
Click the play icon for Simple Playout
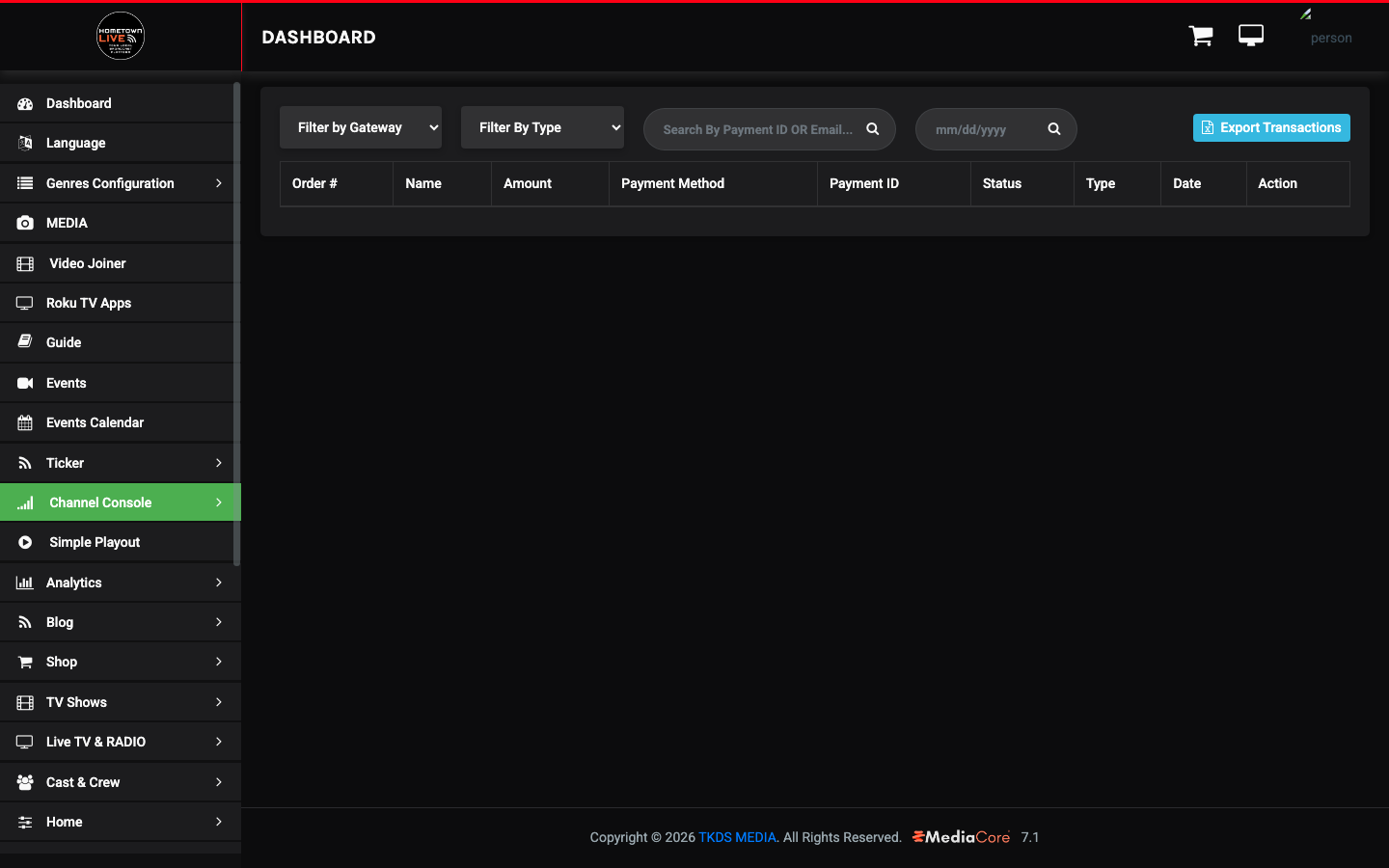(x=25, y=543)
